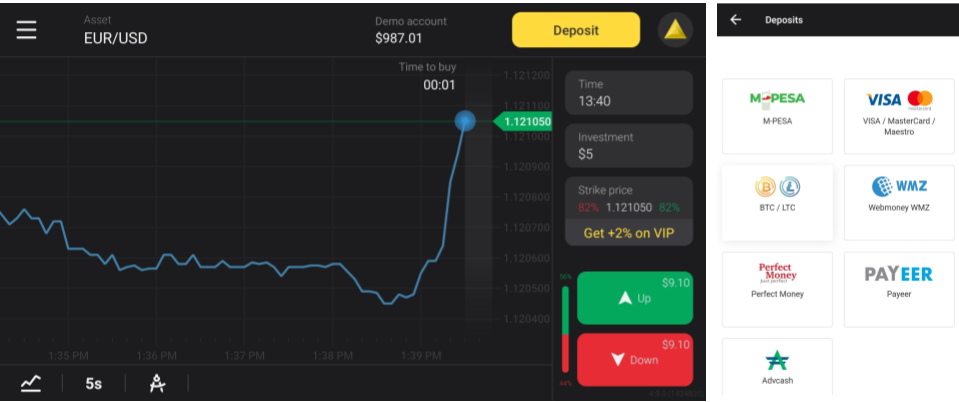The height and width of the screenshot is (402, 959).
Task: Pick Webmoney WMZ deposit method
Action: pyautogui.click(x=898, y=202)
